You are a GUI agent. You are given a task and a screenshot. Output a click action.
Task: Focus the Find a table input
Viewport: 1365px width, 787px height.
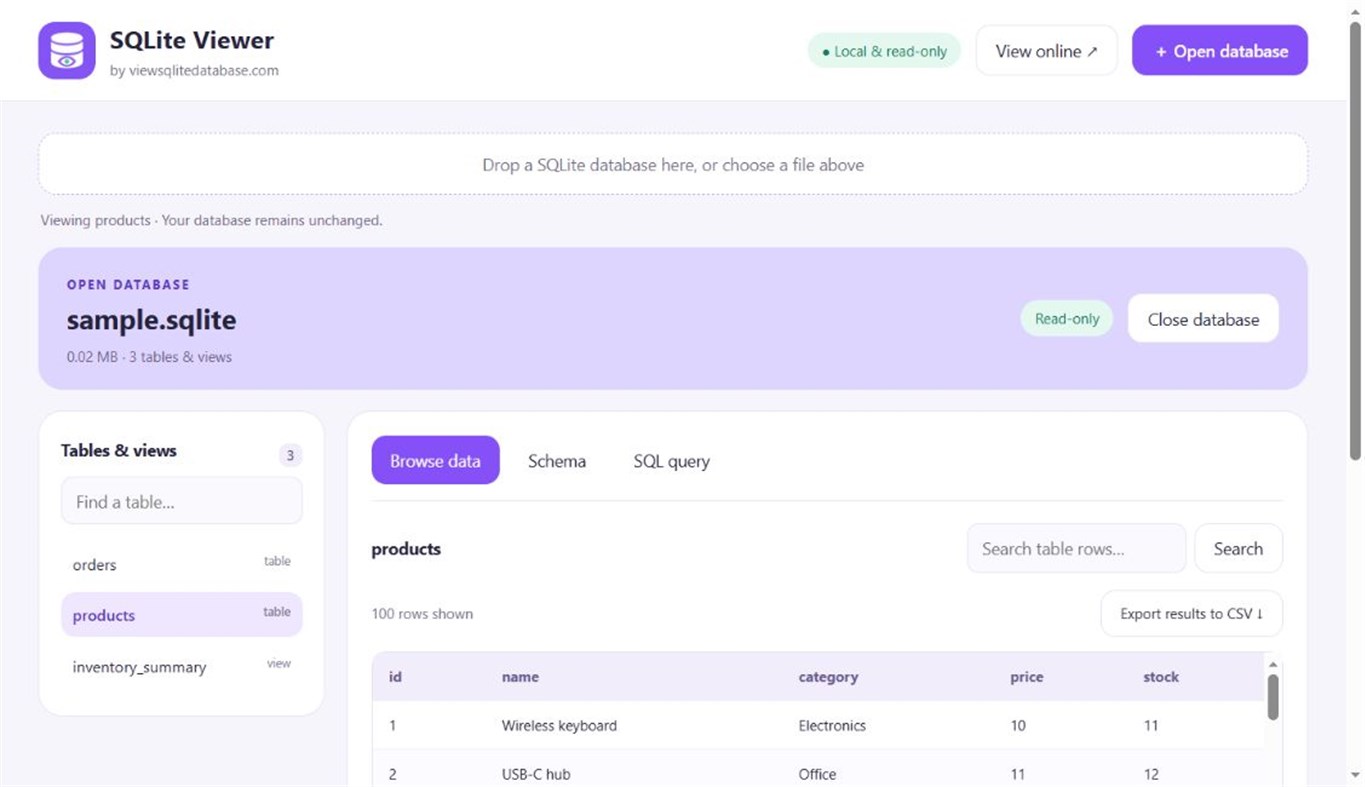point(181,501)
